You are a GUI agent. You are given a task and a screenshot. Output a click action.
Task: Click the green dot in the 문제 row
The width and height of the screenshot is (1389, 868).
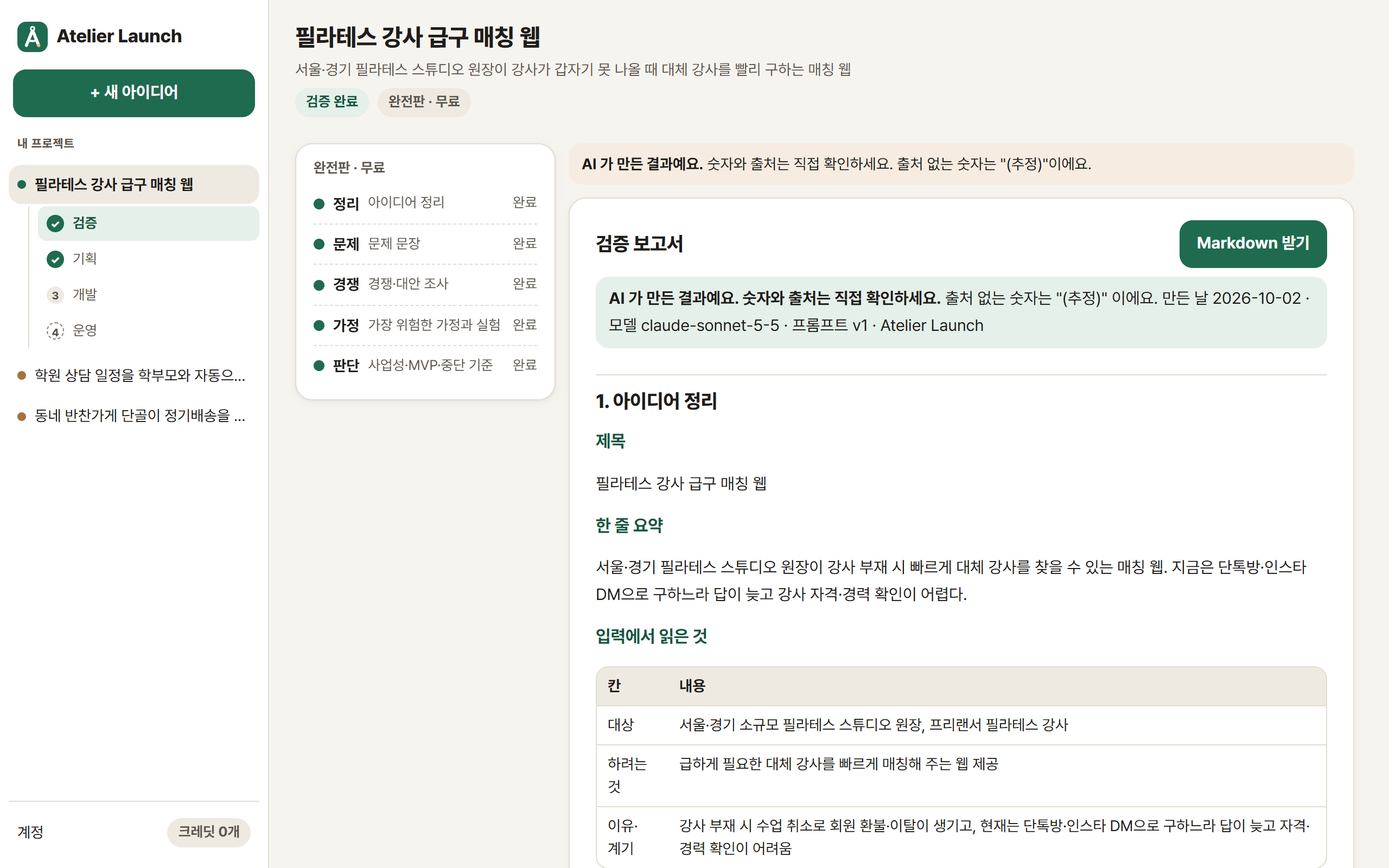pyautogui.click(x=319, y=245)
